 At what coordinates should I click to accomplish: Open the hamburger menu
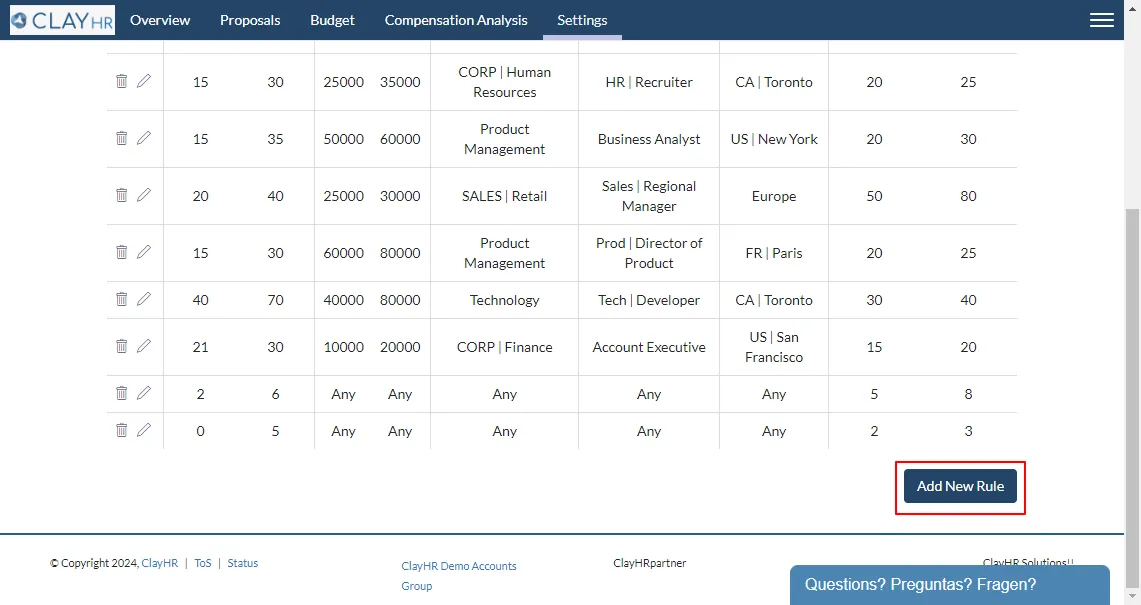click(x=1101, y=20)
